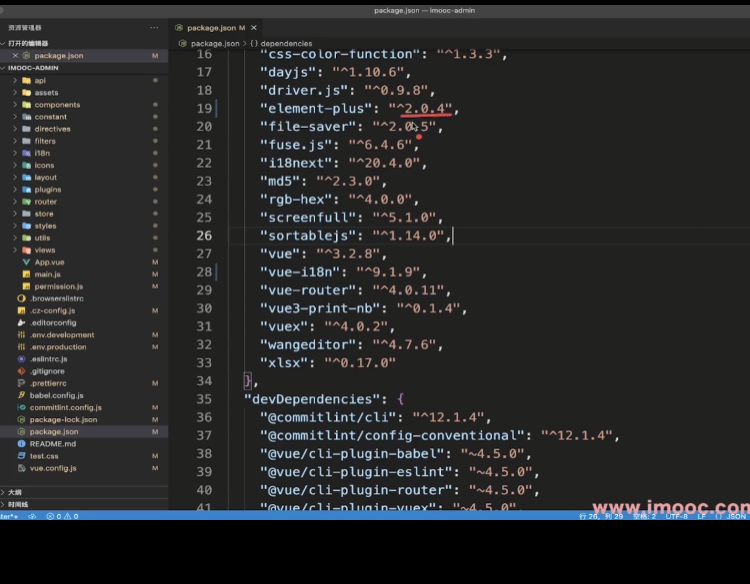
Task: Click the .eslintrc.js file icon
Action: coord(21,359)
